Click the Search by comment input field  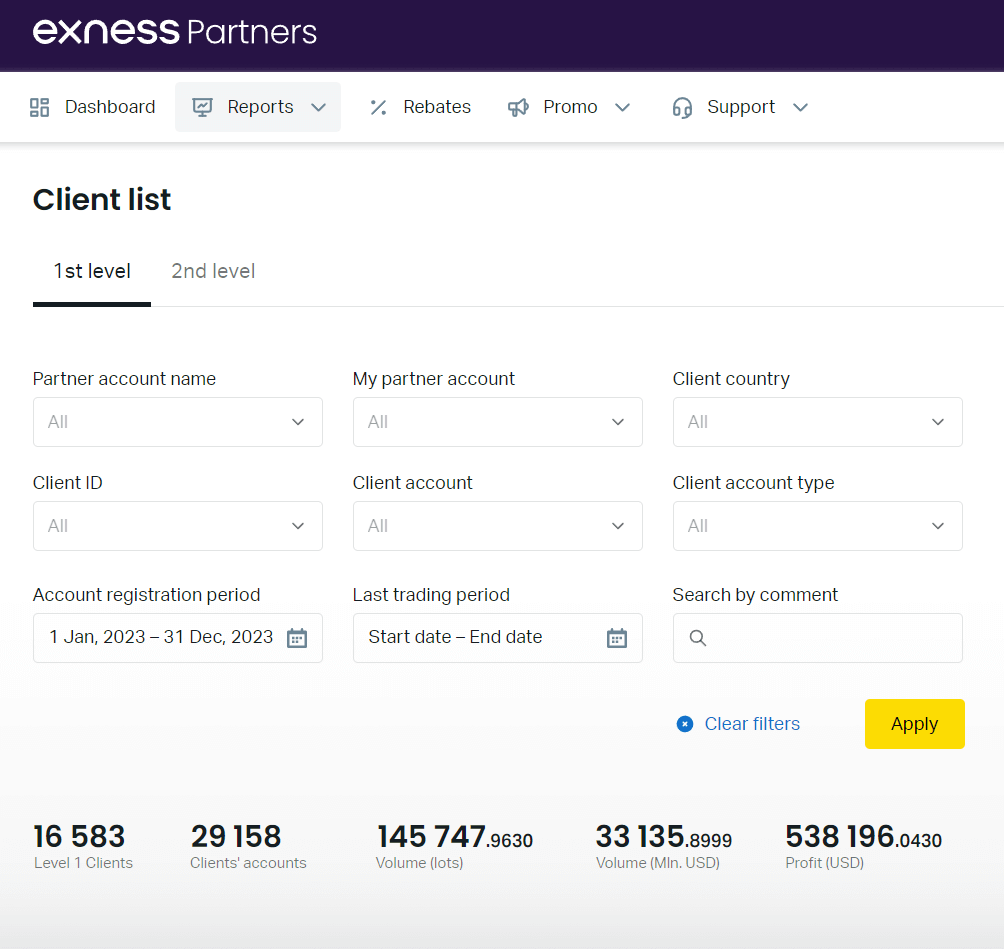(x=830, y=638)
